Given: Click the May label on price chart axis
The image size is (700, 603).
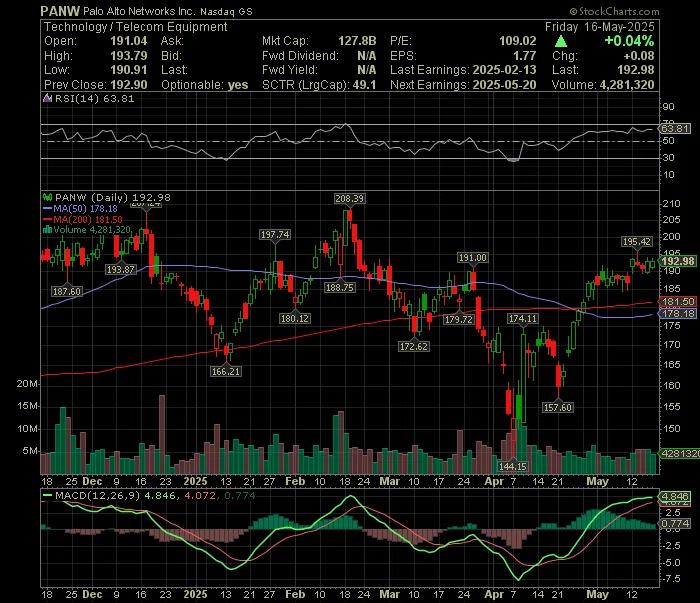Looking at the screenshot, I should (x=597, y=482).
